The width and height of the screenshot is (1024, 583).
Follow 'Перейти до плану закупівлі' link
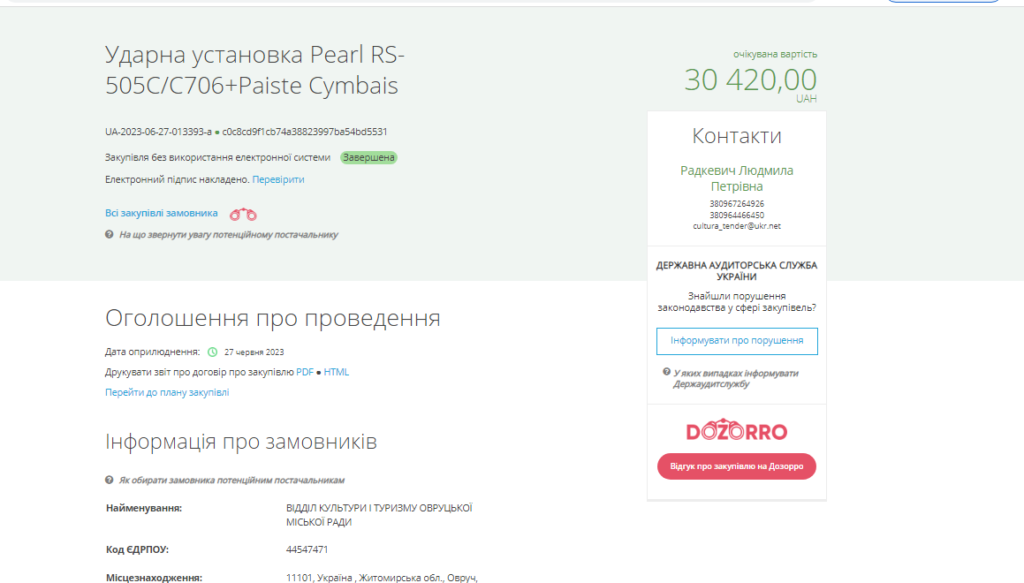[x=167, y=392]
